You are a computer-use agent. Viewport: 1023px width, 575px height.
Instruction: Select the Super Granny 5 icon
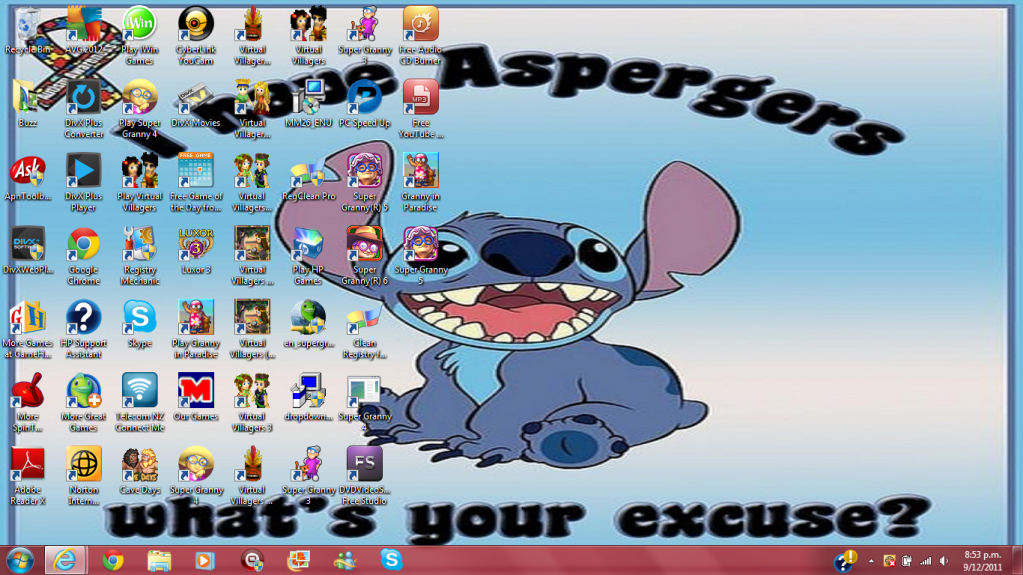point(421,256)
